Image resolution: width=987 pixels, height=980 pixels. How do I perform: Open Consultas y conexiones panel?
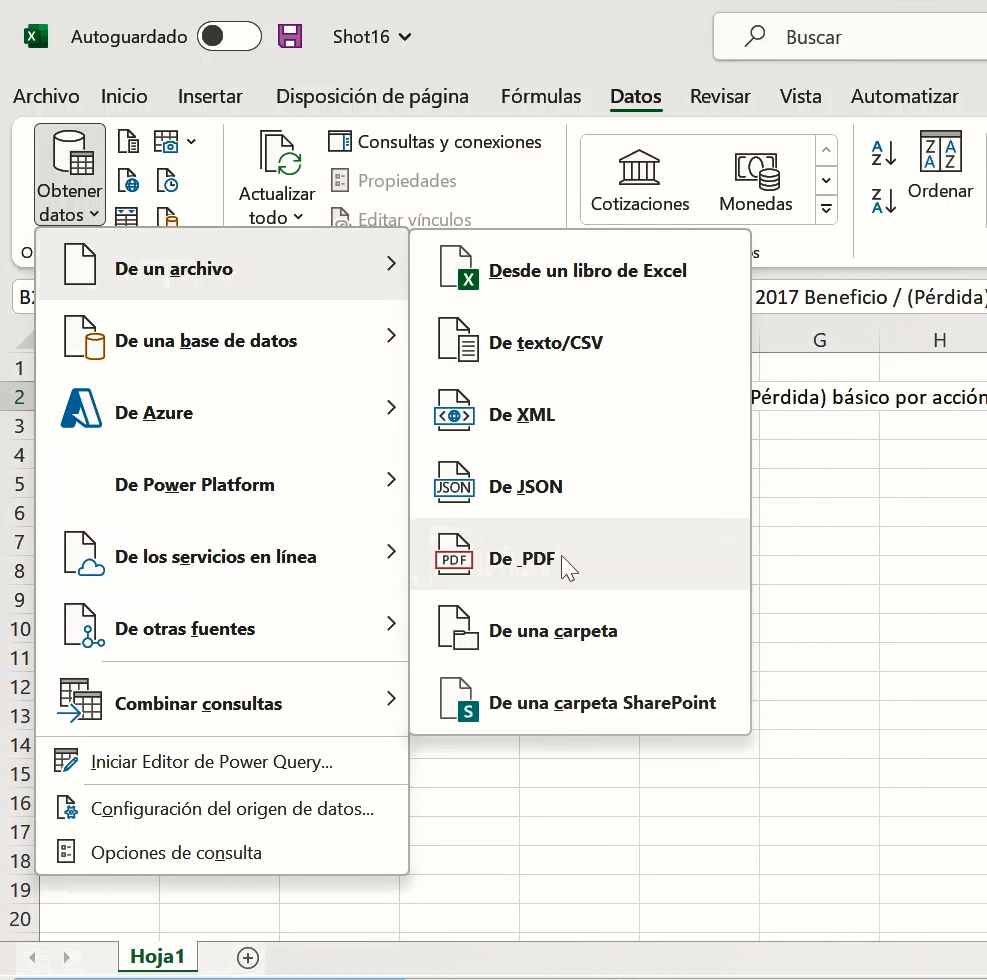pos(436,142)
